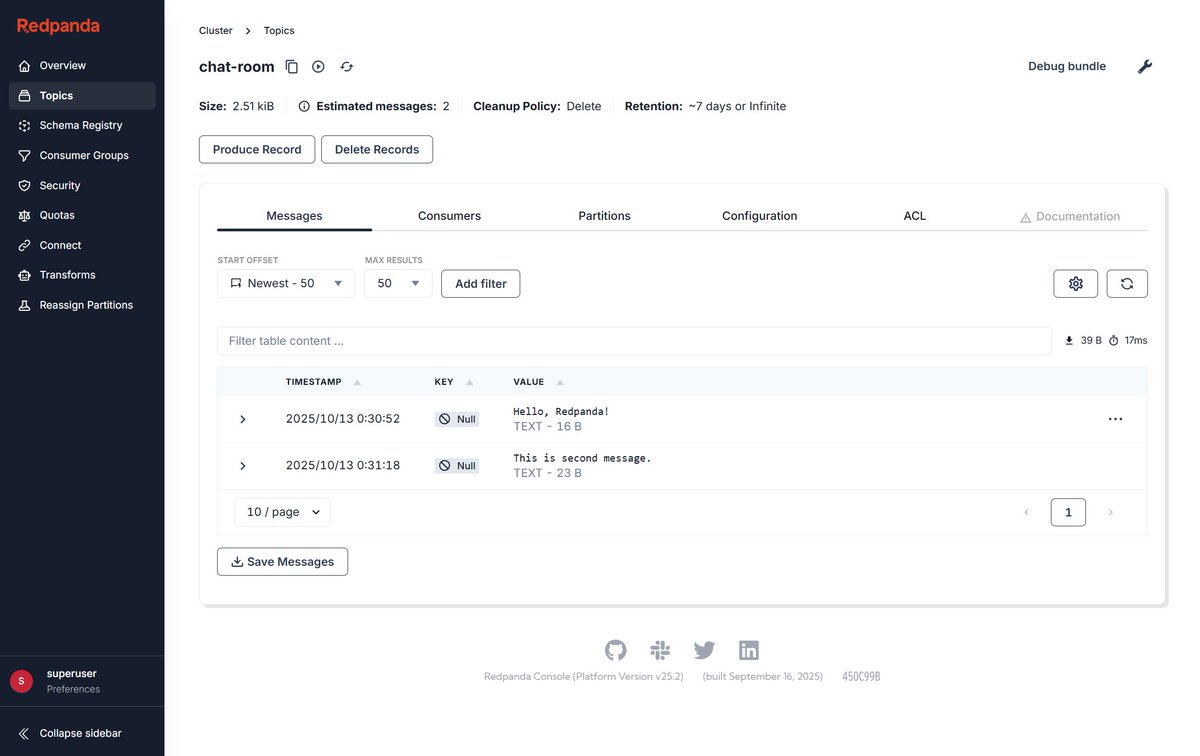Click the superuser avatar
The height and width of the screenshot is (756, 1200).
tap(21, 681)
